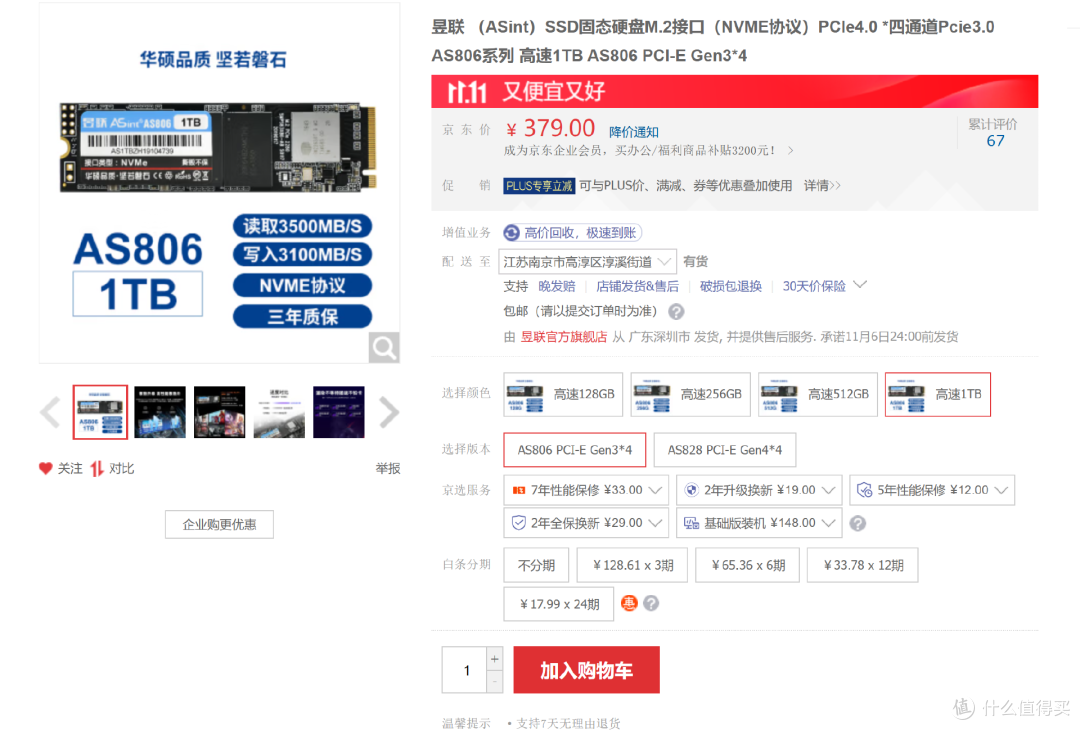
Task: Open help icon beside 包邮 shipping note
Action: pyautogui.click(x=676, y=312)
